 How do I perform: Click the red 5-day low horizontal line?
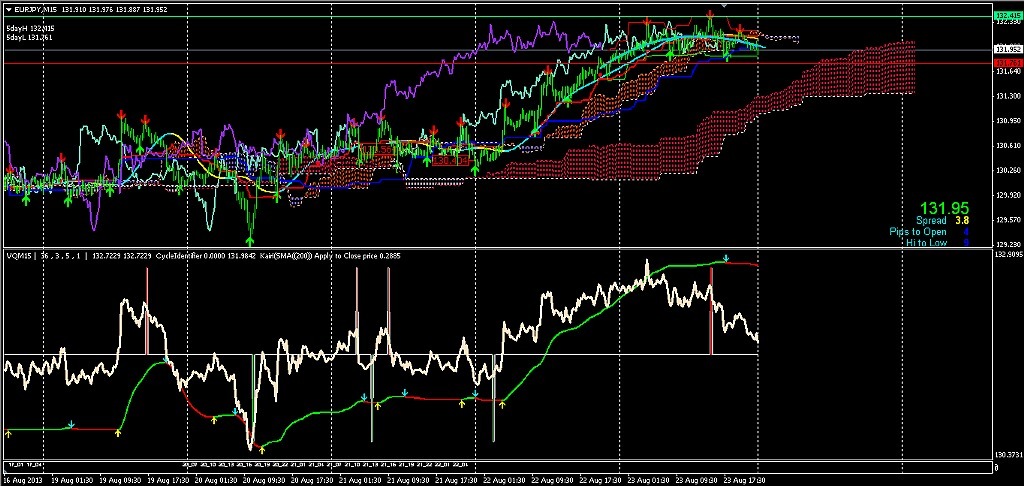(x=496, y=63)
